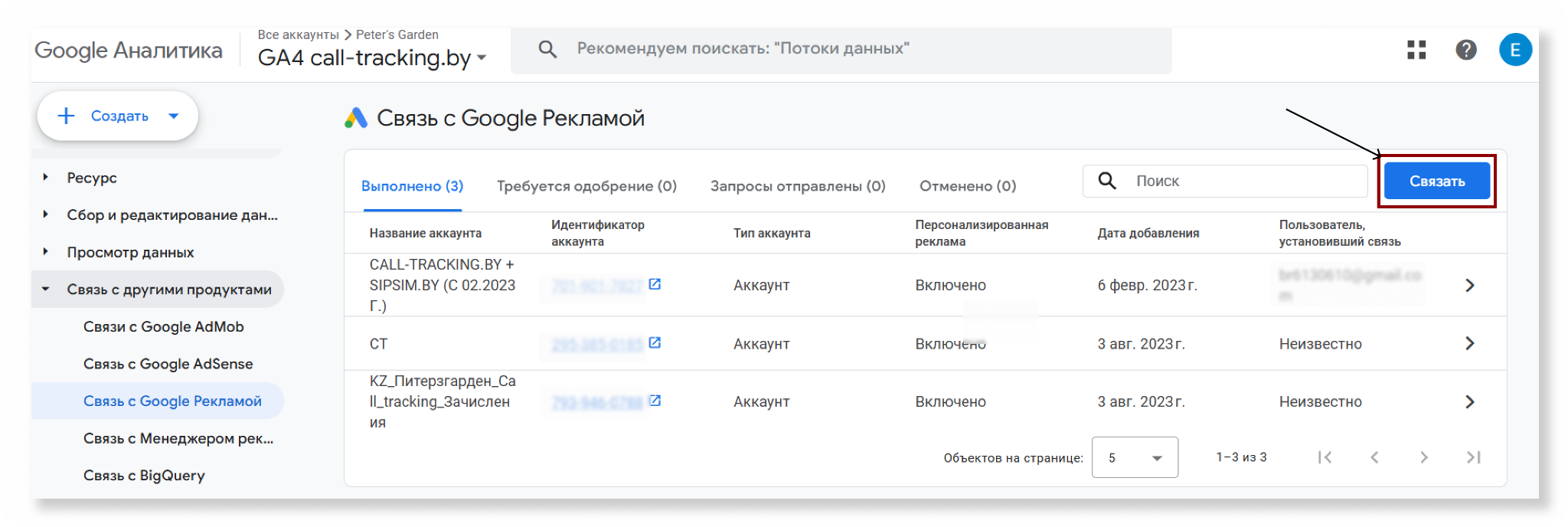1568x527 pixels.
Task: Click Все аккаунты breadcrumb link
Action: (x=299, y=35)
